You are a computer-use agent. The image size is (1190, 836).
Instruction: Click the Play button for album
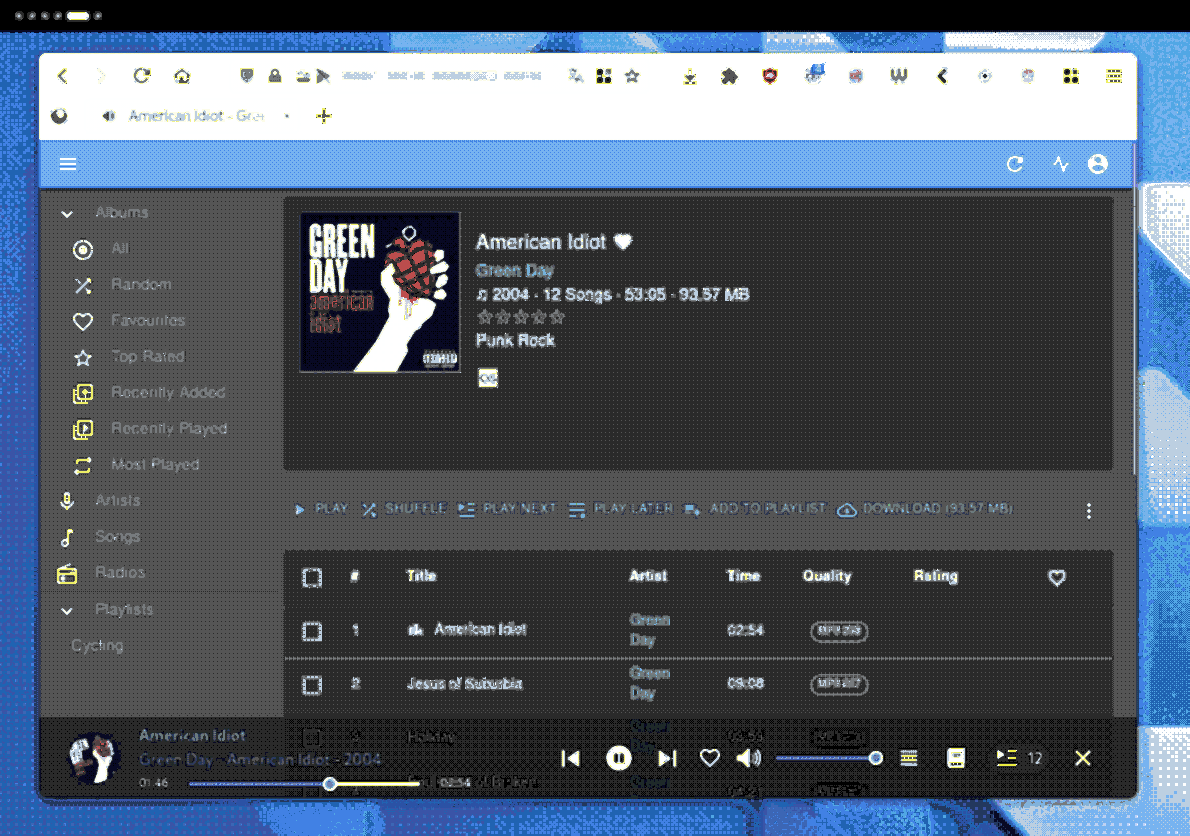point(321,509)
